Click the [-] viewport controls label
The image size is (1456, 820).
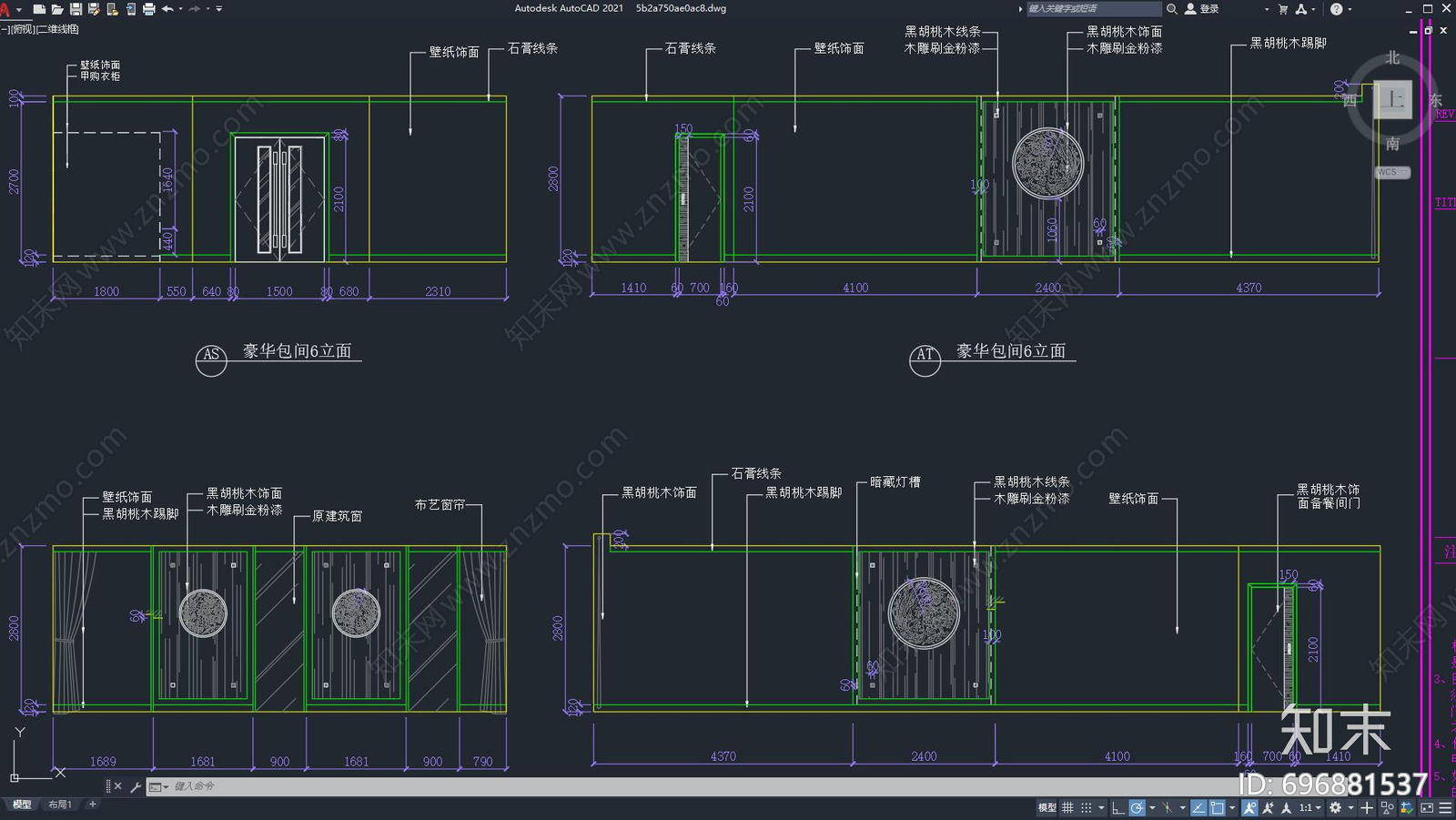click(x=5, y=29)
